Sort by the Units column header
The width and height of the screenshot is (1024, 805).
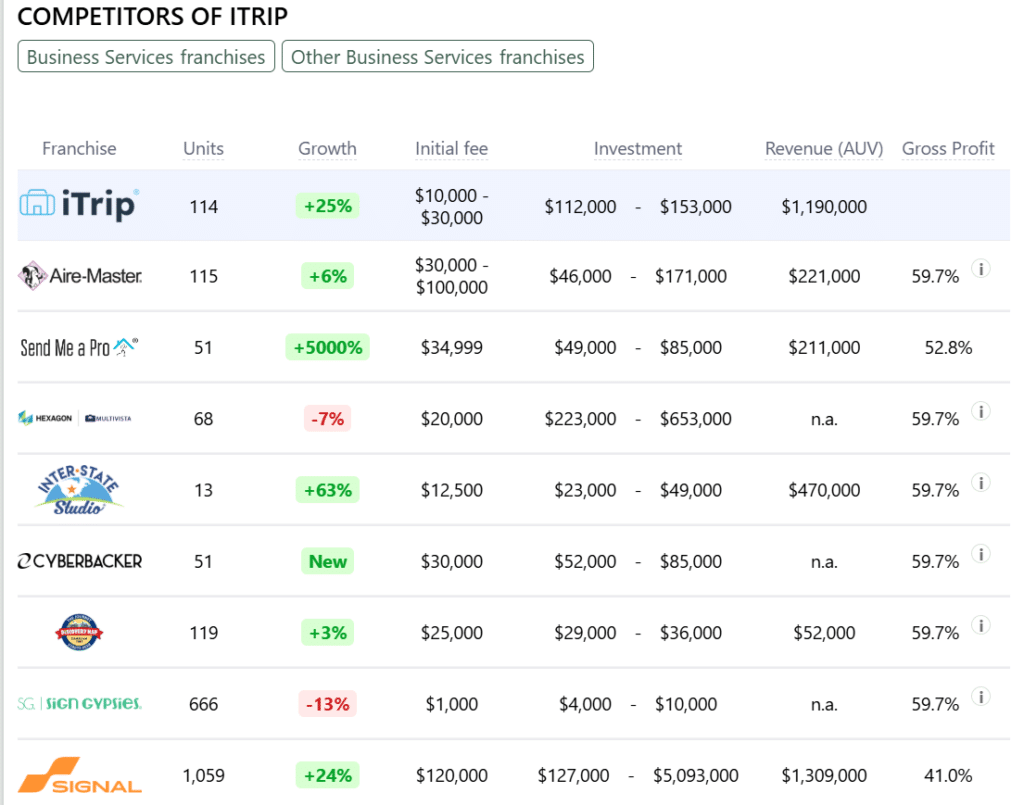[203, 149]
